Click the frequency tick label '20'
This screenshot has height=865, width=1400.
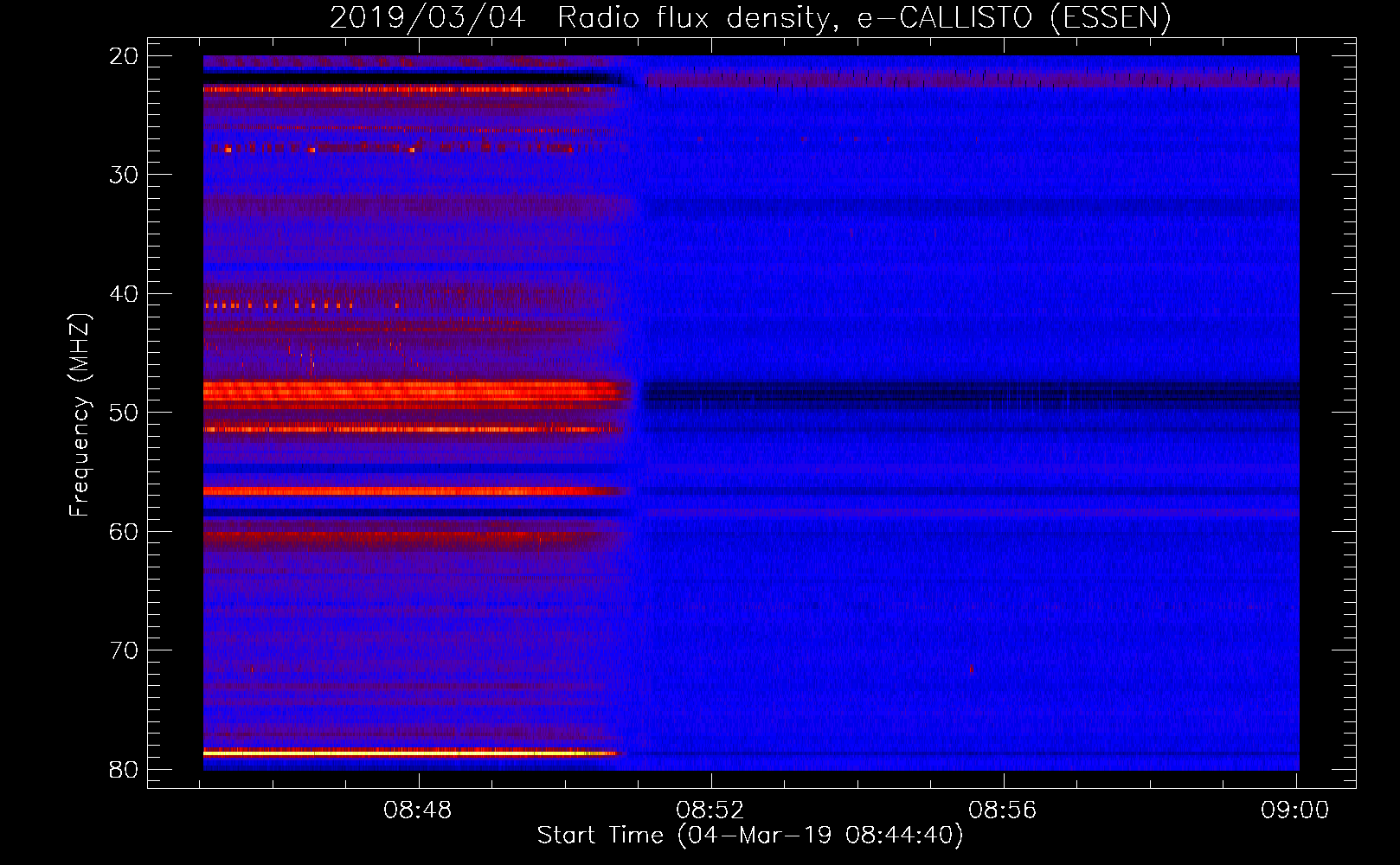pos(124,56)
